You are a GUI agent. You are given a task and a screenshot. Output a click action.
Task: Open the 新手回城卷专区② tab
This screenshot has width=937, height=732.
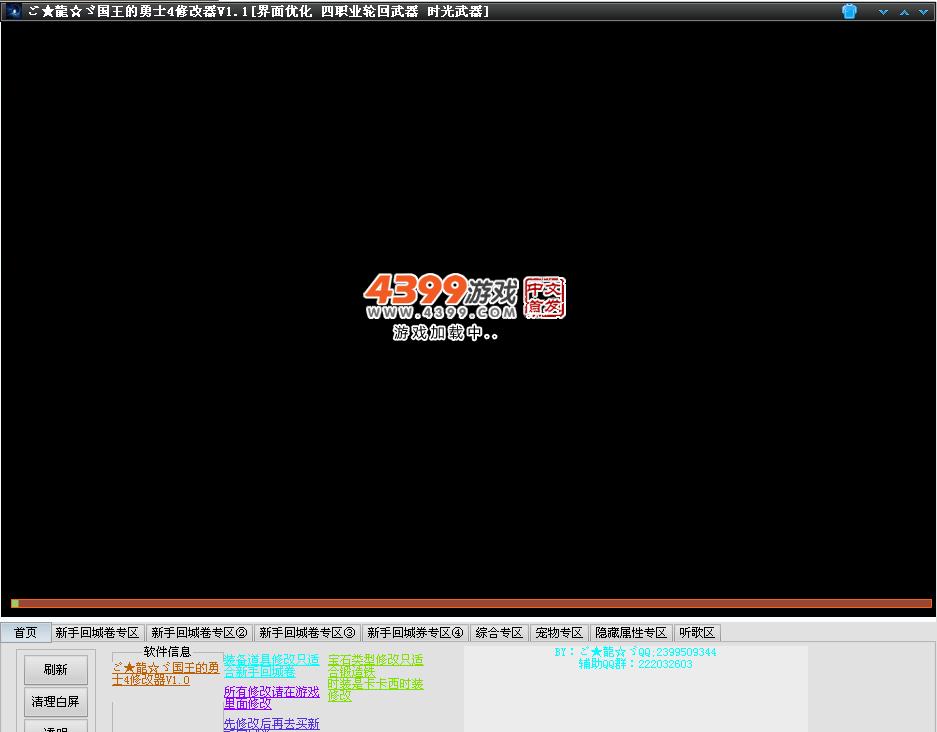[200, 632]
